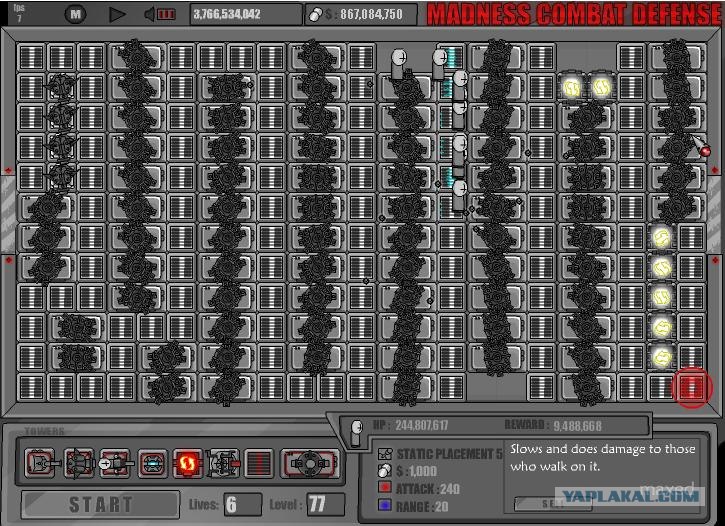This screenshot has height=526, width=725.
Task: Start the next wave
Action: [100, 504]
